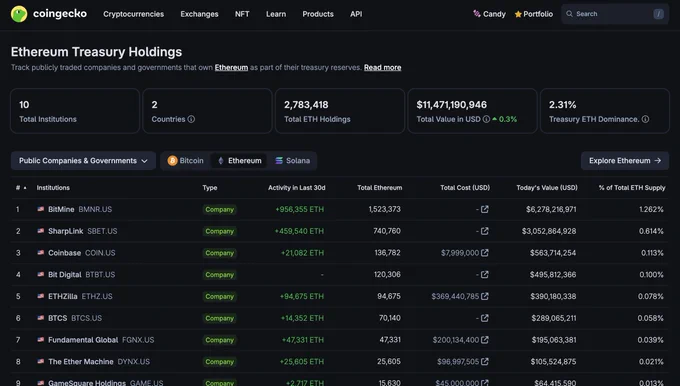680x386 pixels.
Task: Show Countries info tooltip icon
Action: click(x=191, y=119)
